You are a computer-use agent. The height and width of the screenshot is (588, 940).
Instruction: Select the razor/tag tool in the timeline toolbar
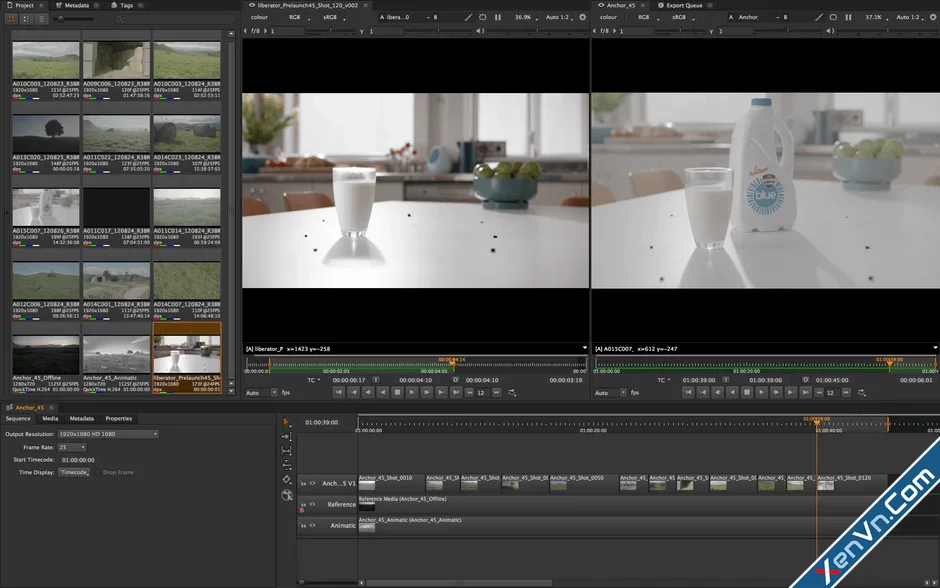pos(286,480)
